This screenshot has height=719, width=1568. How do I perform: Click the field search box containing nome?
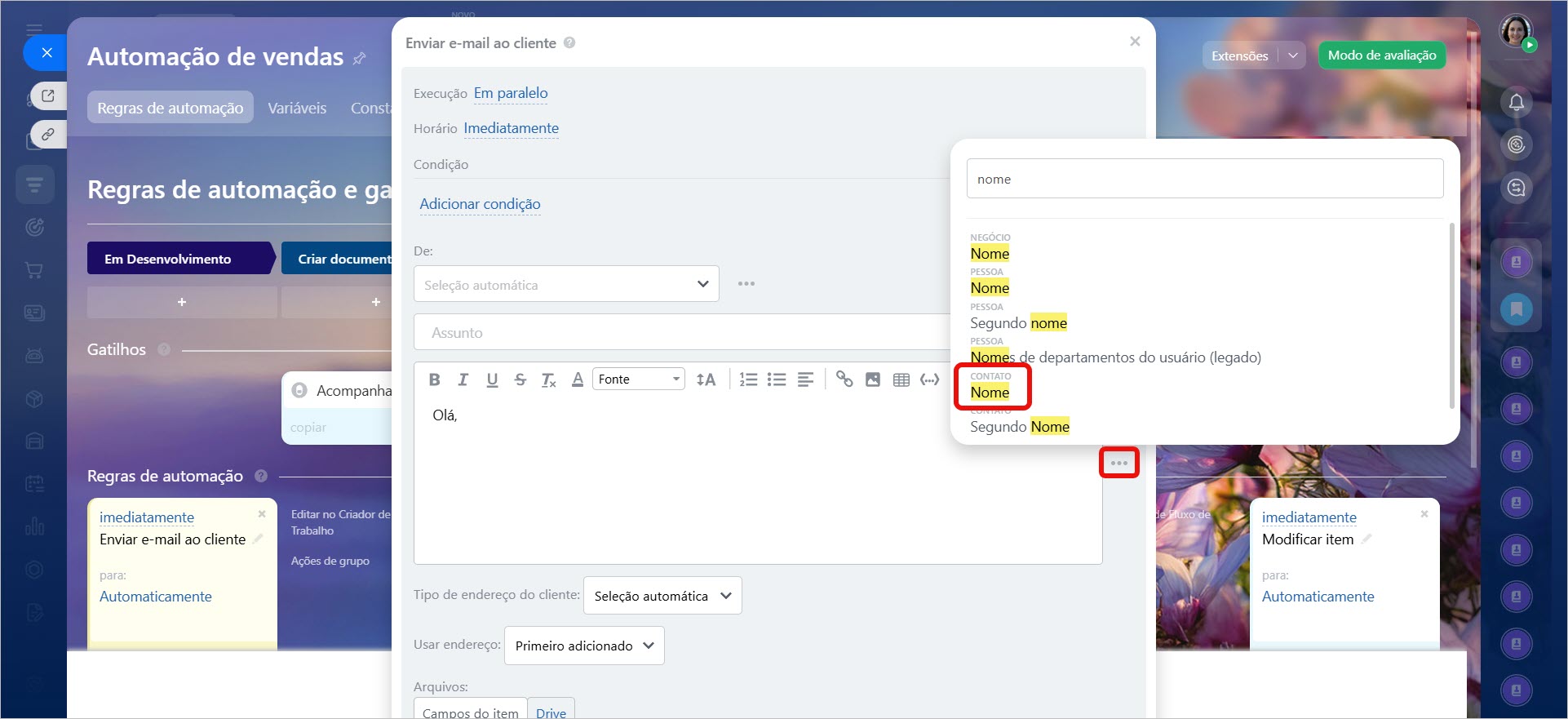click(1204, 179)
